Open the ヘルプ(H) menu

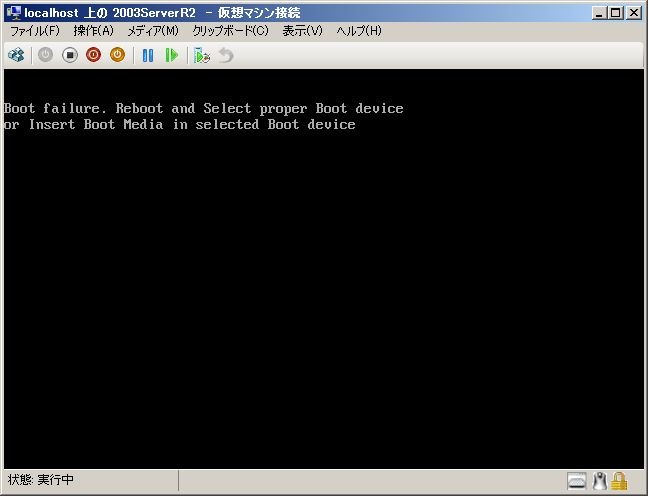359,31
